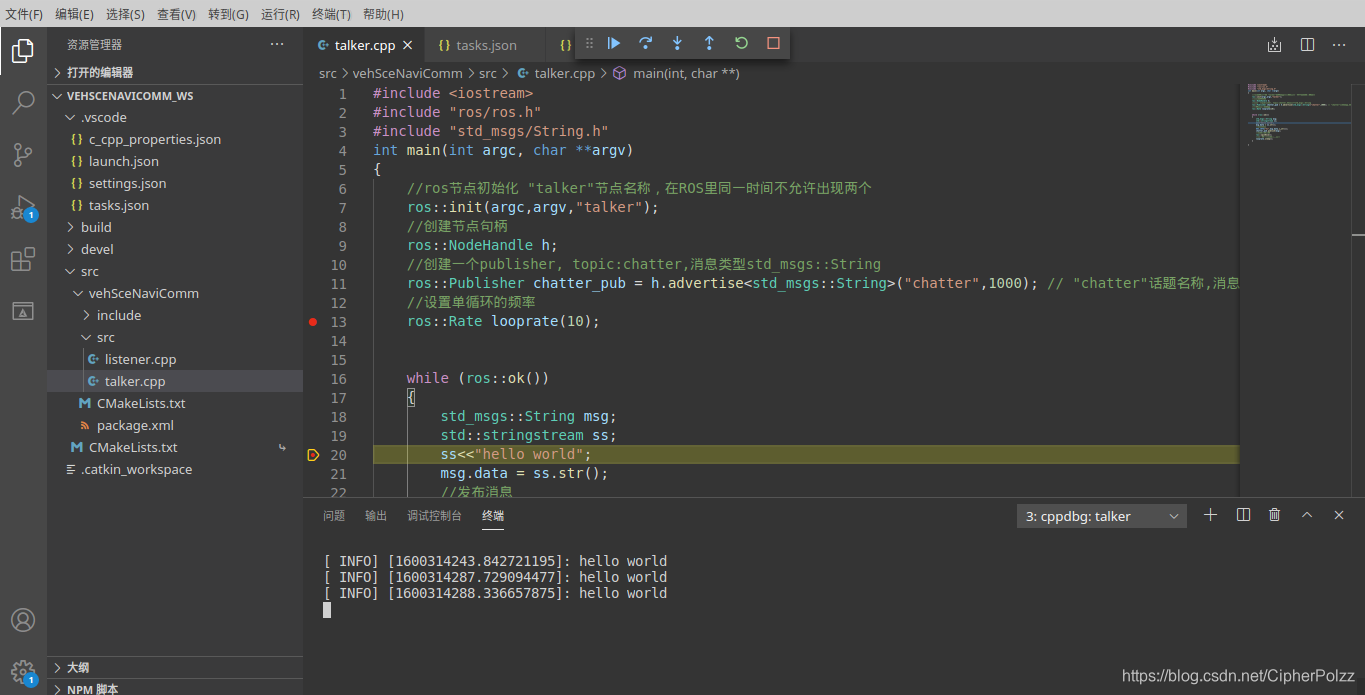Open the Explorer view in activity bar
The height and width of the screenshot is (695, 1365).
coord(23,50)
